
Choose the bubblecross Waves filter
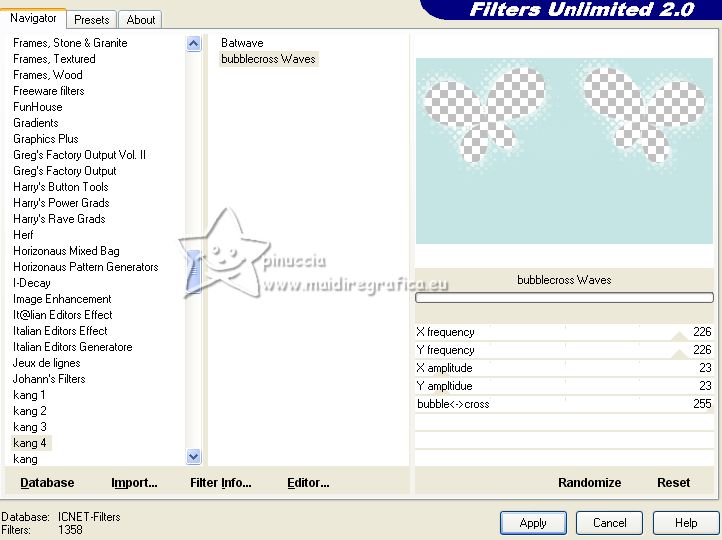point(268,59)
